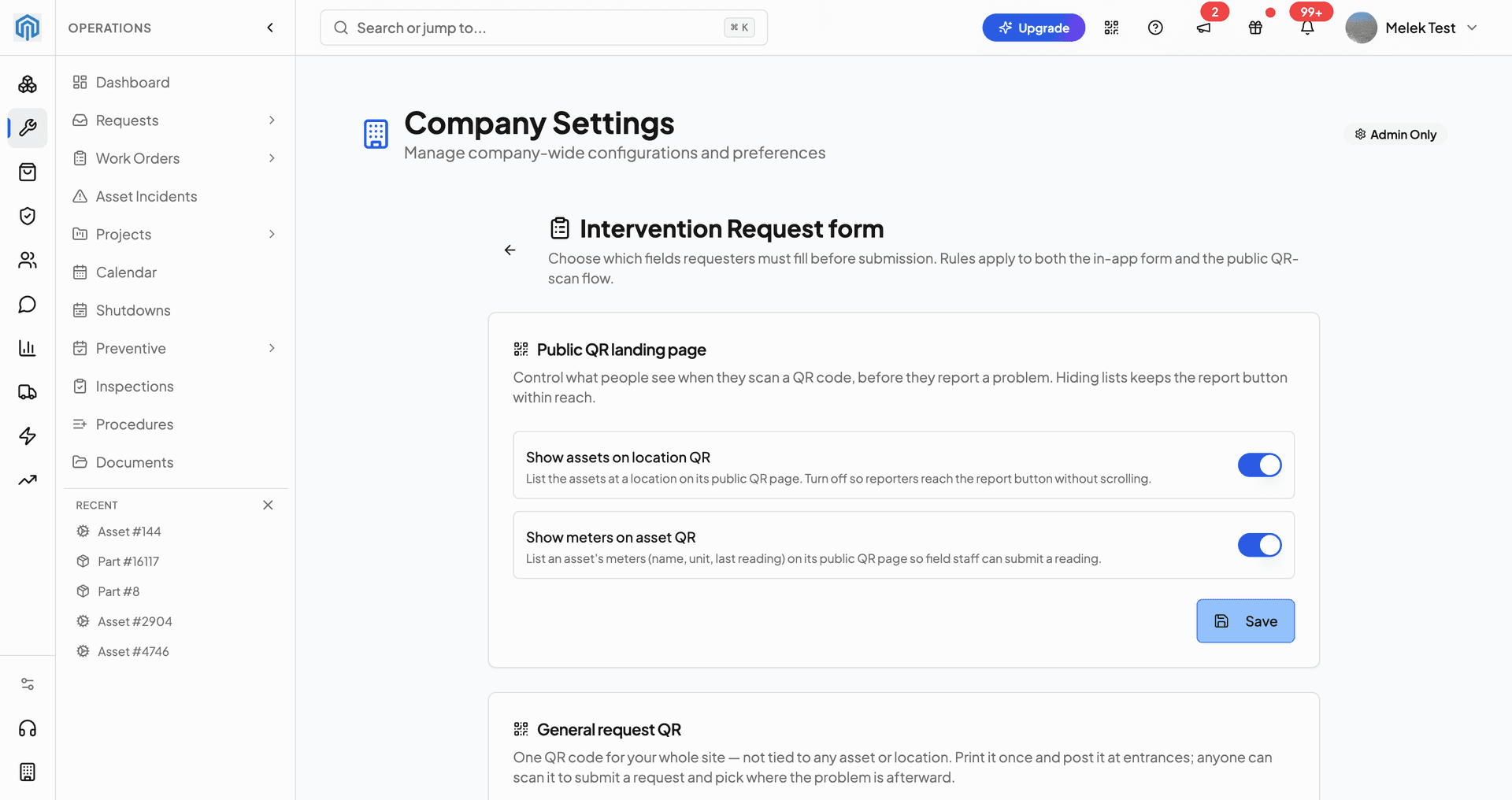Screen dimensions: 1512x800
Task: Select the wrench Operations icon in rail
Action: pos(28,128)
